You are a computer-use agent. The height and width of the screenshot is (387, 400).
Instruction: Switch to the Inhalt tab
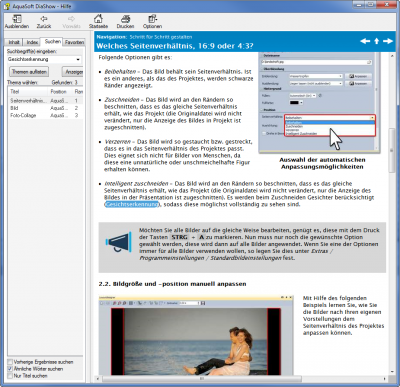[x=14, y=42]
